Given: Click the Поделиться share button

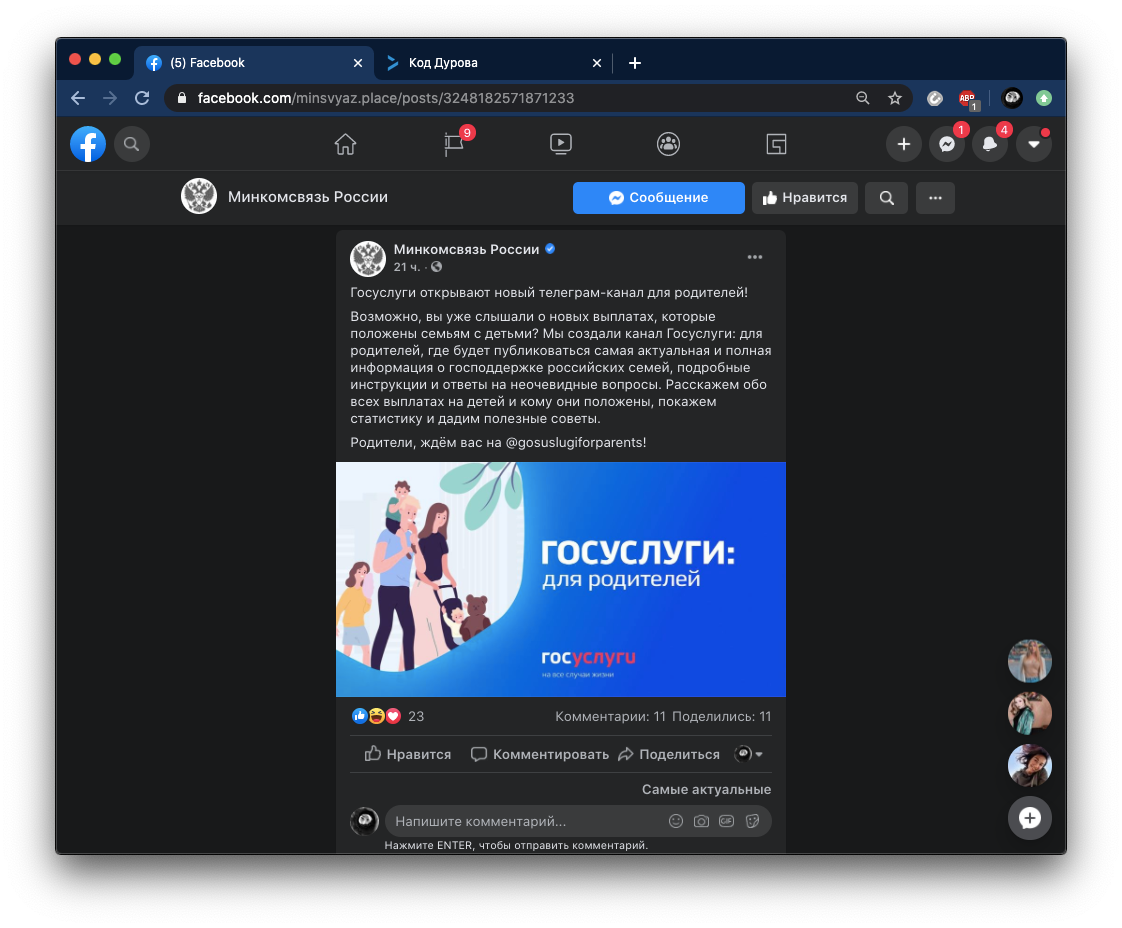Looking at the screenshot, I should (669, 754).
